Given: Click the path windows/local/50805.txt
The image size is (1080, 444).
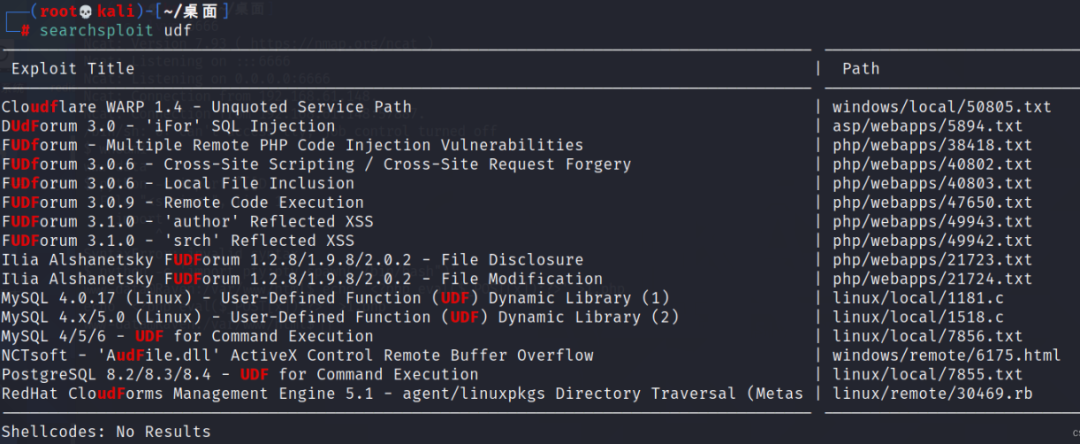Looking at the screenshot, I should (x=942, y=107).
